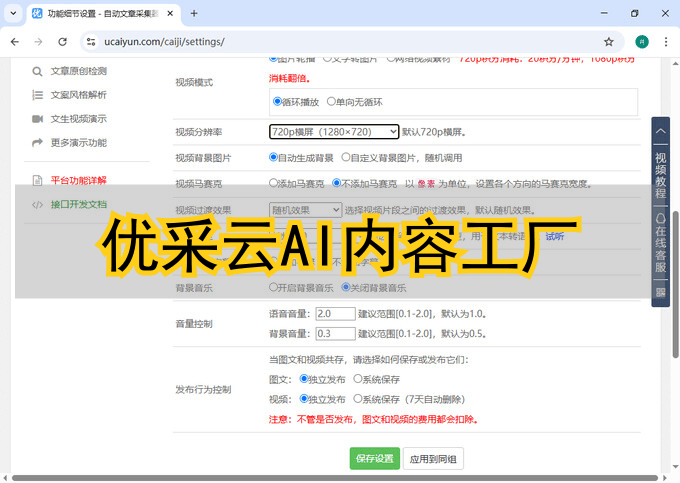680x483 pixels.
Task: Open the tab search chevron dropdown
Action: (14, 13)
